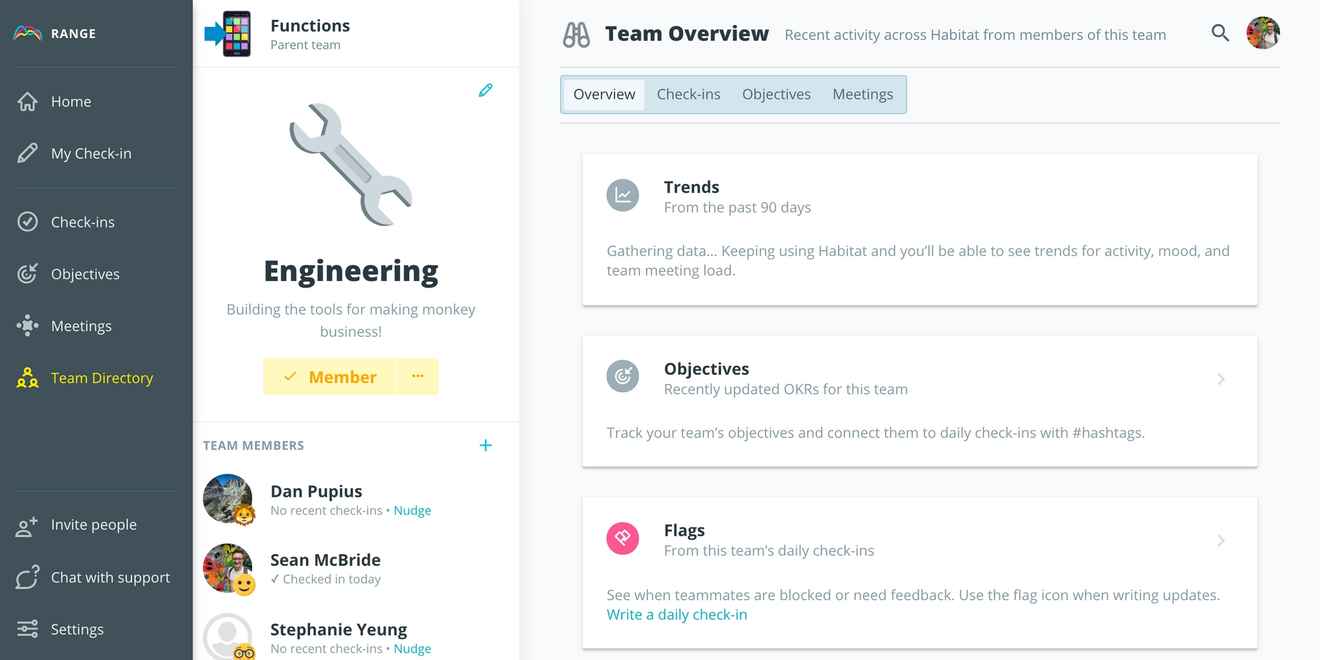Toggle the Member membership button

tap(330, 377)
